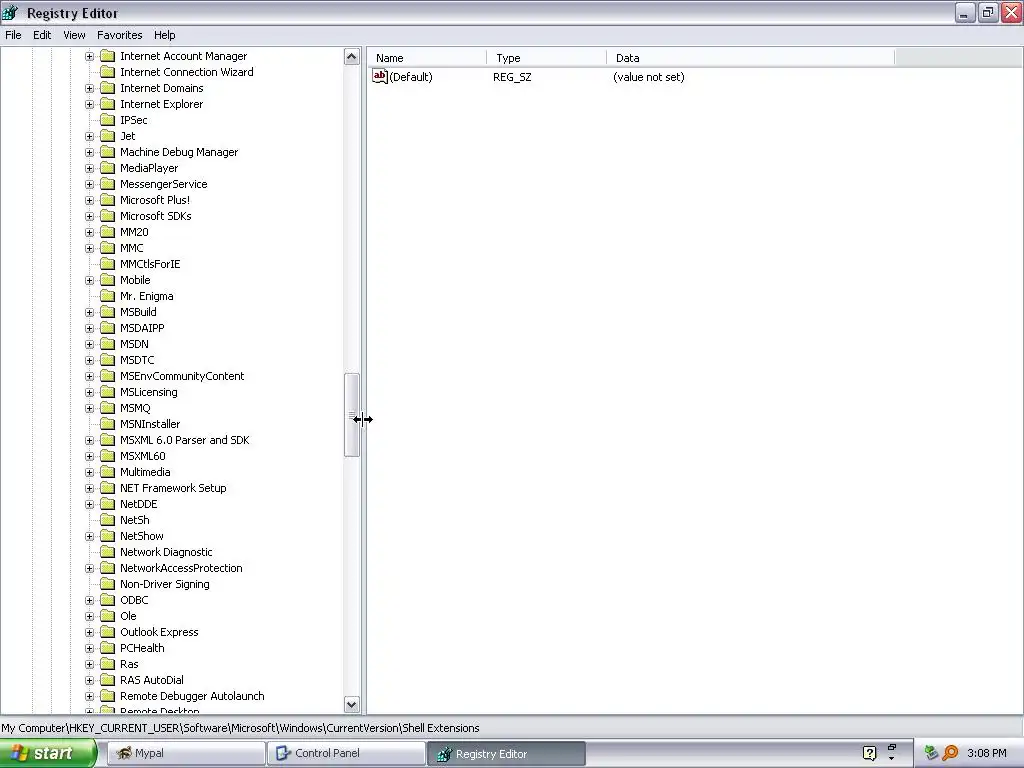Select the Non-Driver Signing key
Viewport: 1024px width, 768px height.
point(165,584)
